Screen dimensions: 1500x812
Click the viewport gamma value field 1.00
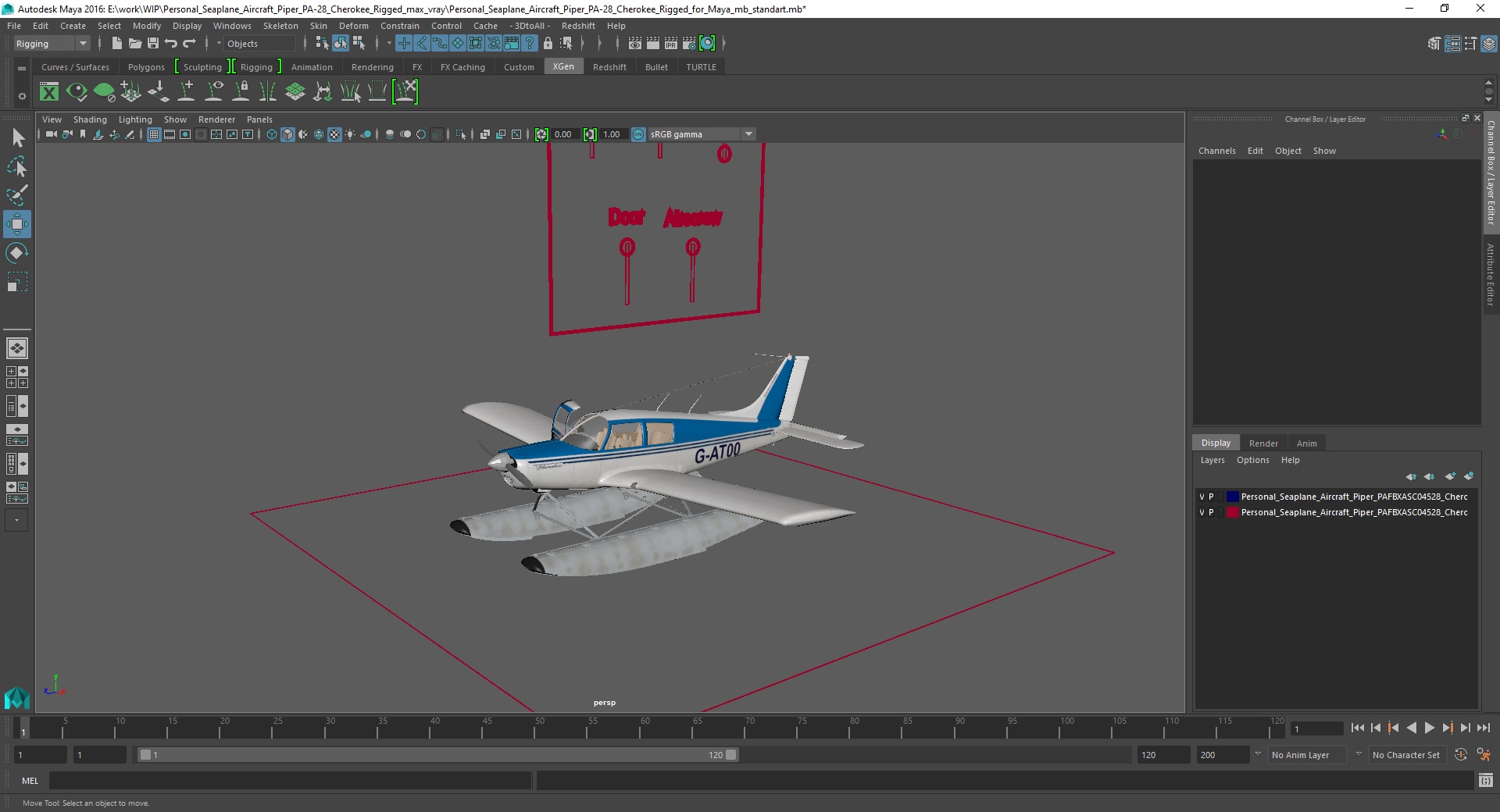click(x=612, y=134)
